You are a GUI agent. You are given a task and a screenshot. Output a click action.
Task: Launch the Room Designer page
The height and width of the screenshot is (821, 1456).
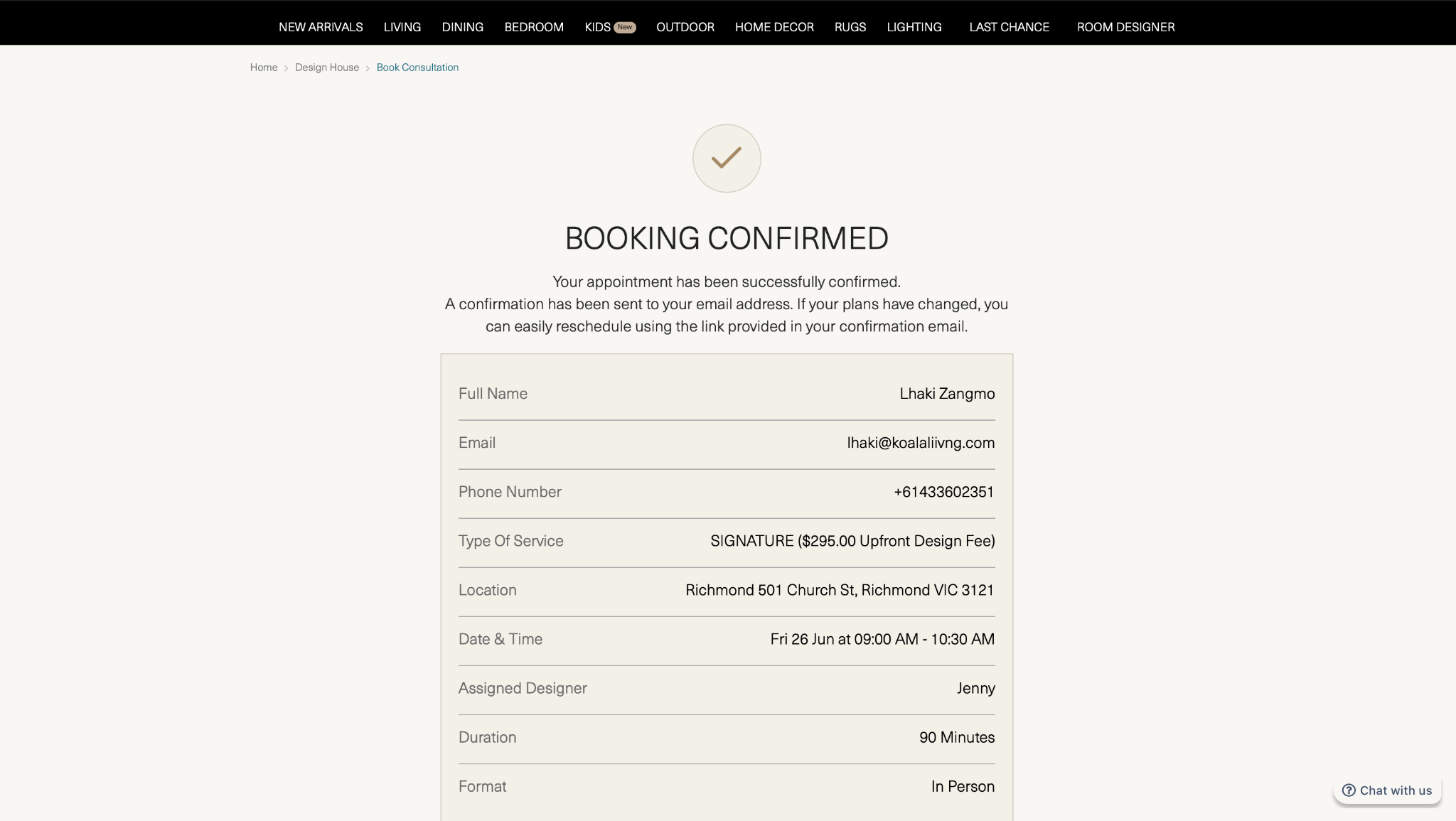click(1126, 27)
